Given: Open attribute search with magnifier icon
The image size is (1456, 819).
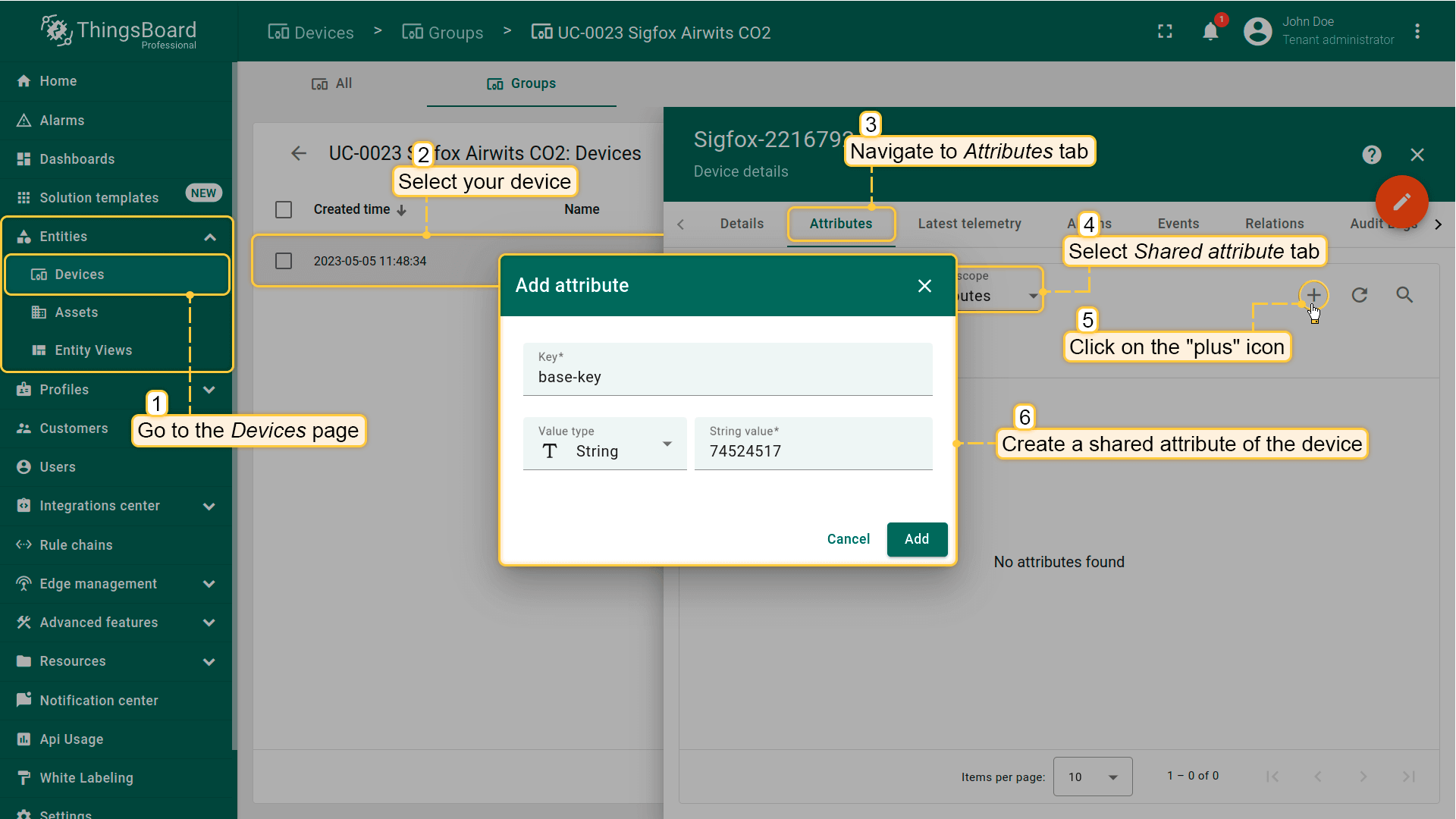Looking at the screenshot, I should tap(1404, 295).
